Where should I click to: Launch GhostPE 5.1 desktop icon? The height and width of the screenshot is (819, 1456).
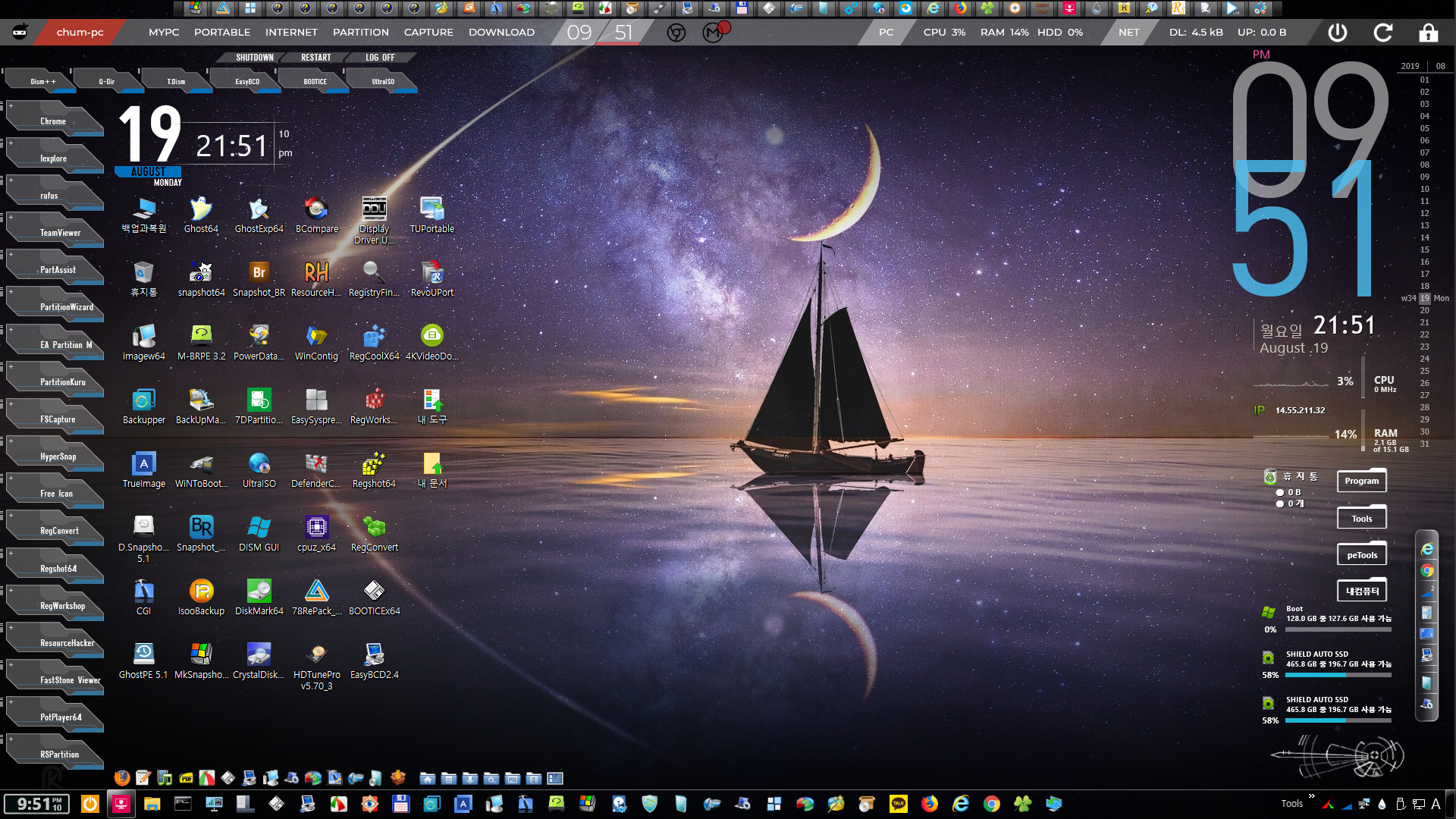point(143,661)
